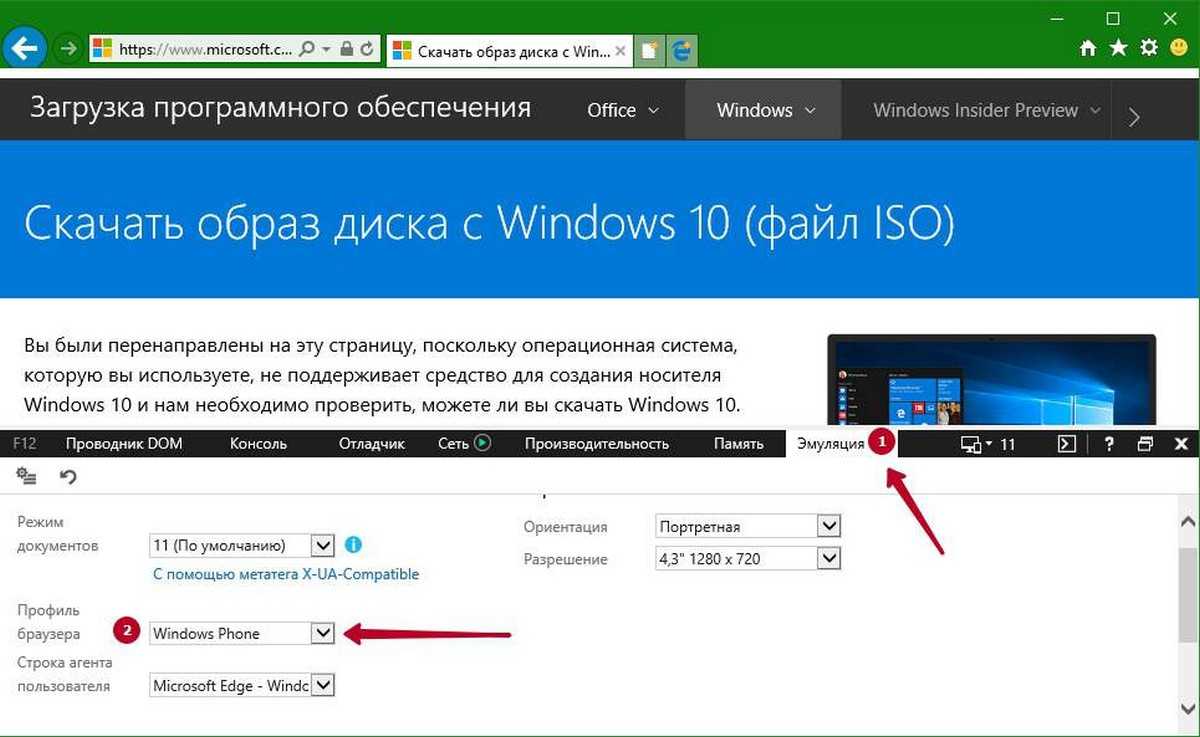Click the browser Back arrow button
Image resolution: width=1200 pixels, height=737 pixels.
24,47
